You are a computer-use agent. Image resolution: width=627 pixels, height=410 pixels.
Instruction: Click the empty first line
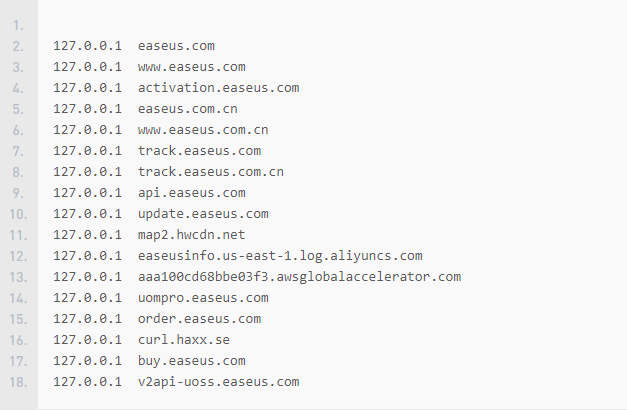[x=300, y=24]
